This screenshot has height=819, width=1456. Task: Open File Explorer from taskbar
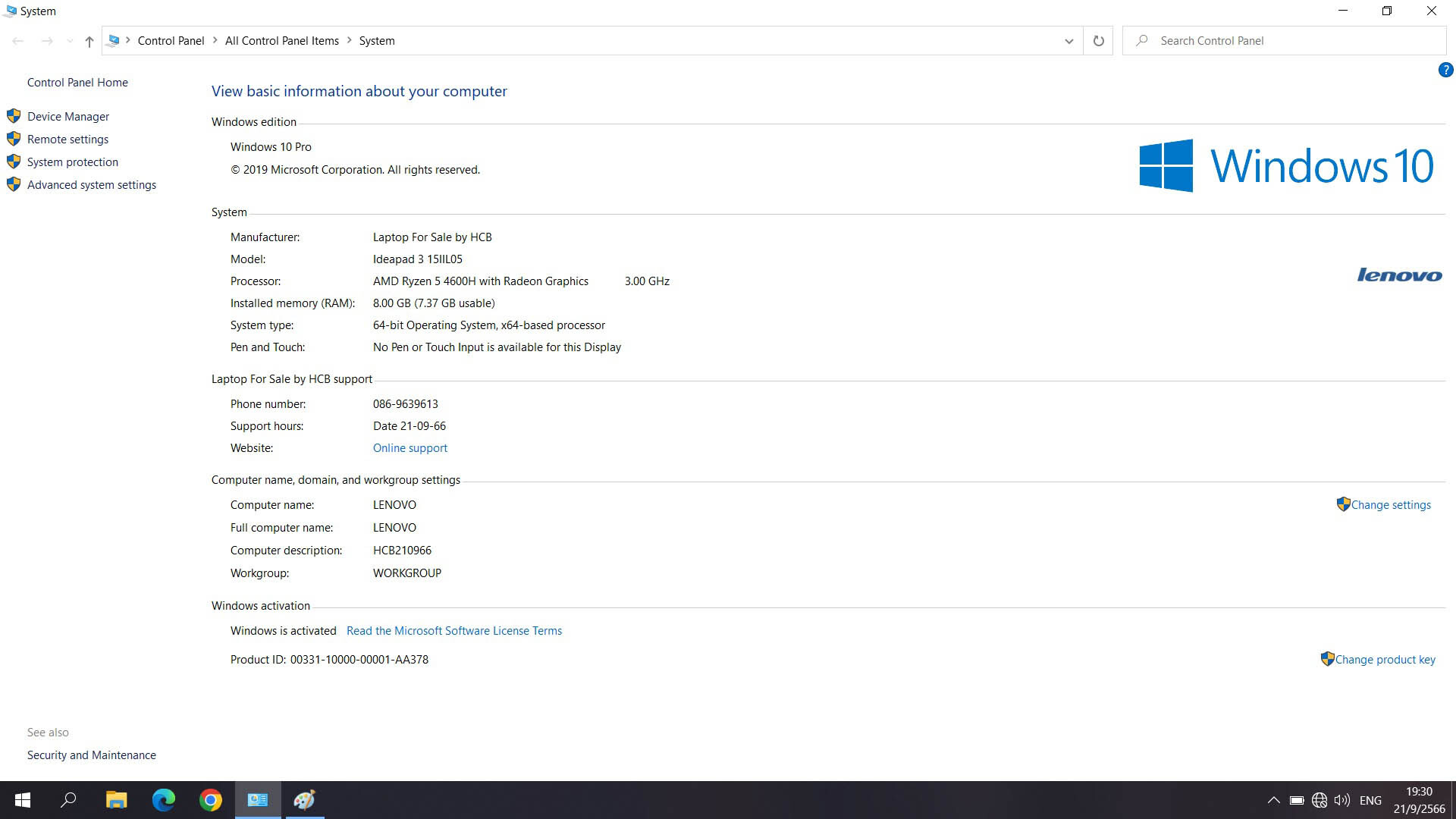click(x=116, y=800)
